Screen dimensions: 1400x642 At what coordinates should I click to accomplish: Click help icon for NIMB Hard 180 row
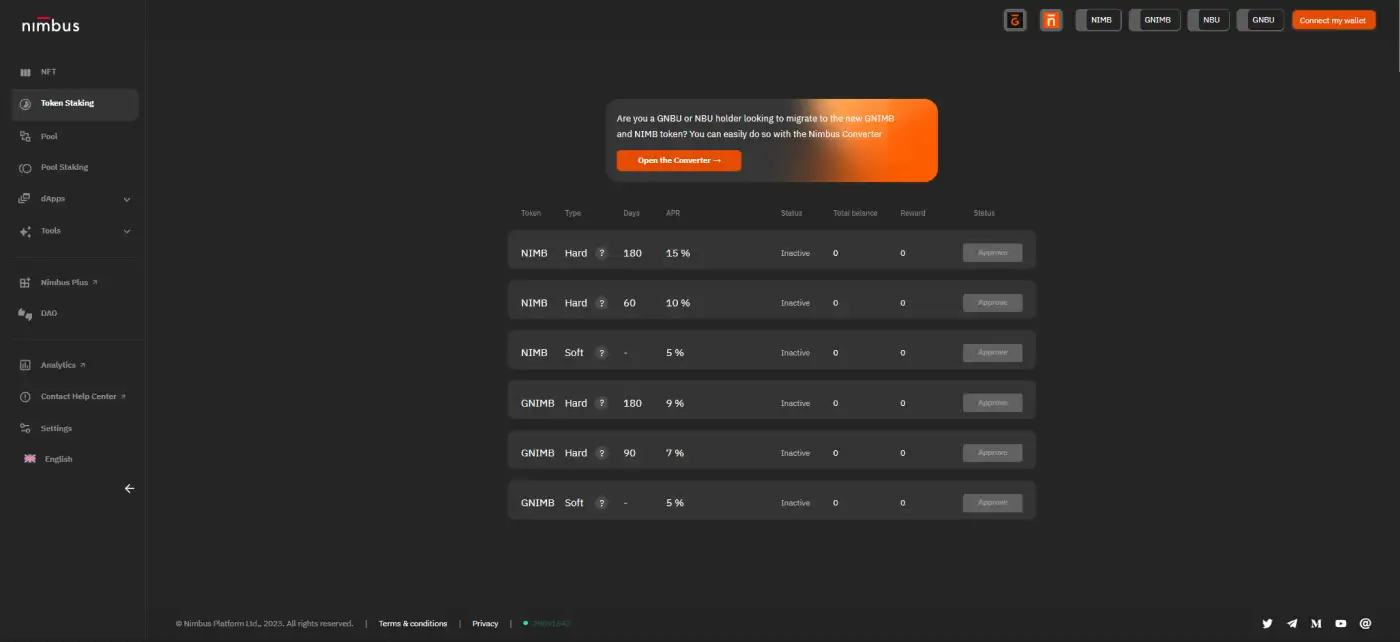pyautogui.click(x=601, y=253)
